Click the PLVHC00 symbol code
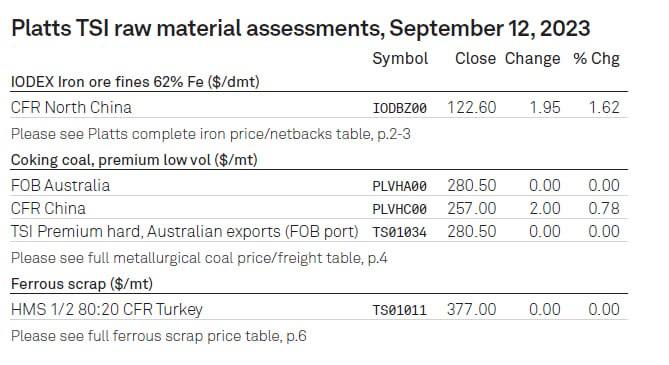This screenshot has height=365, width=669. [x=399, y=209]
